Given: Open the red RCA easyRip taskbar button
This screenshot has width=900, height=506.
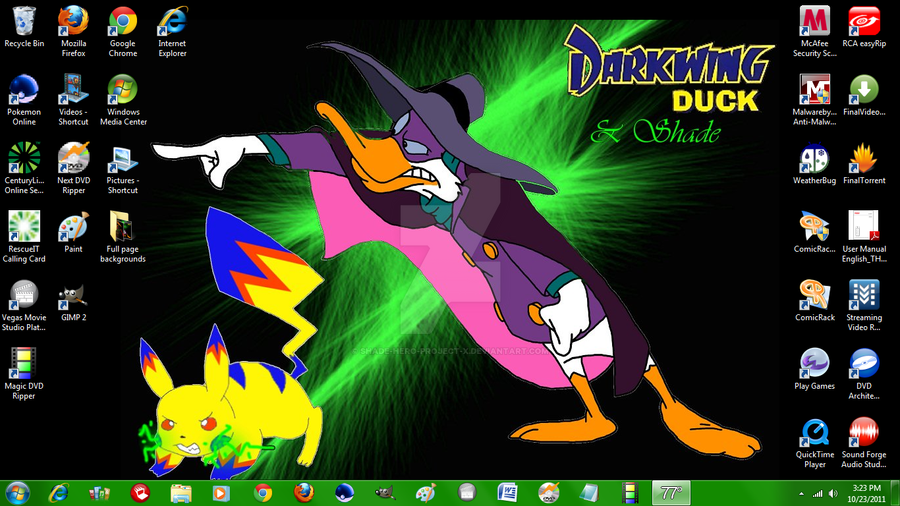Looking at the screenshot, I should point(140,493).
